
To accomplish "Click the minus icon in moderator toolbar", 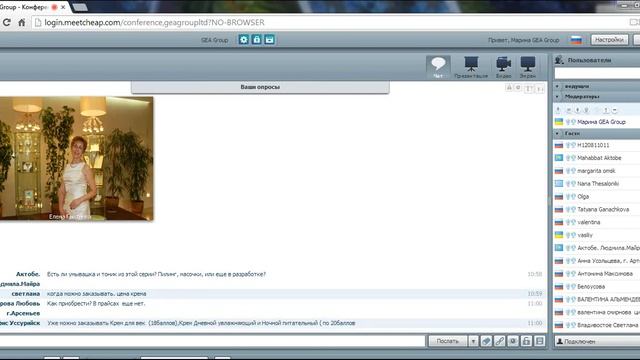I will pyautogui.click(x=615, y=110).
